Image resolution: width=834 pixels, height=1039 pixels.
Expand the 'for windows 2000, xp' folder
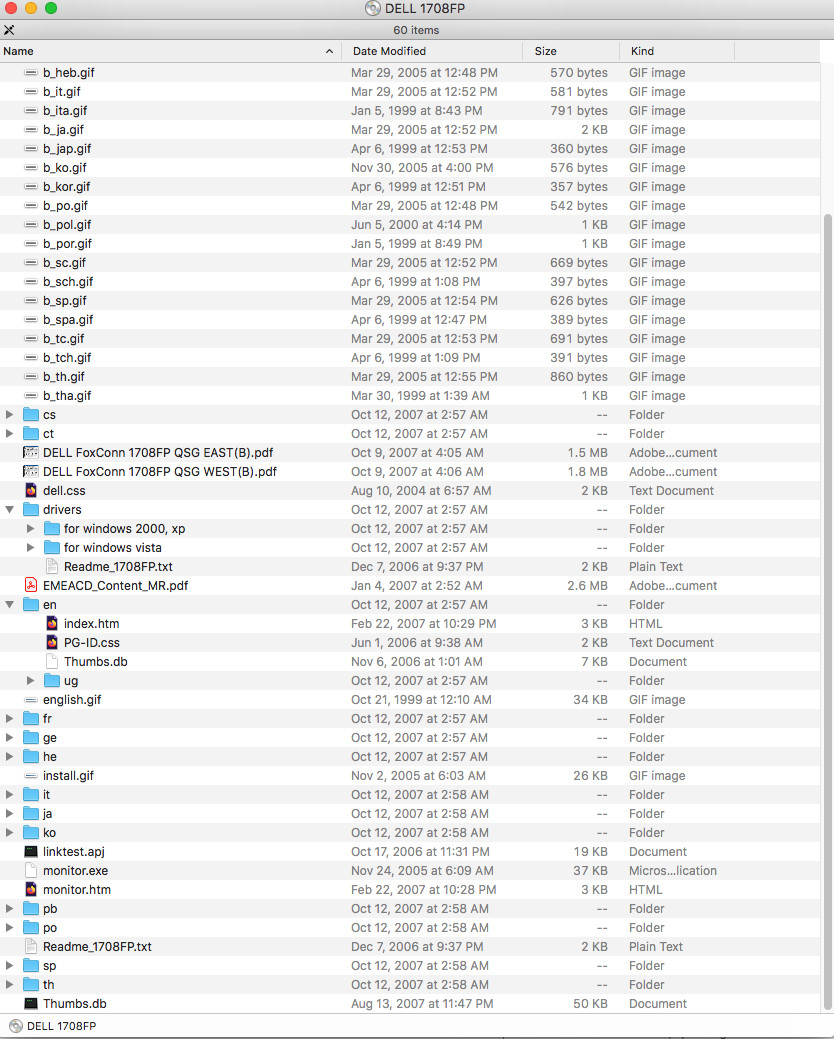click(30, 529)
